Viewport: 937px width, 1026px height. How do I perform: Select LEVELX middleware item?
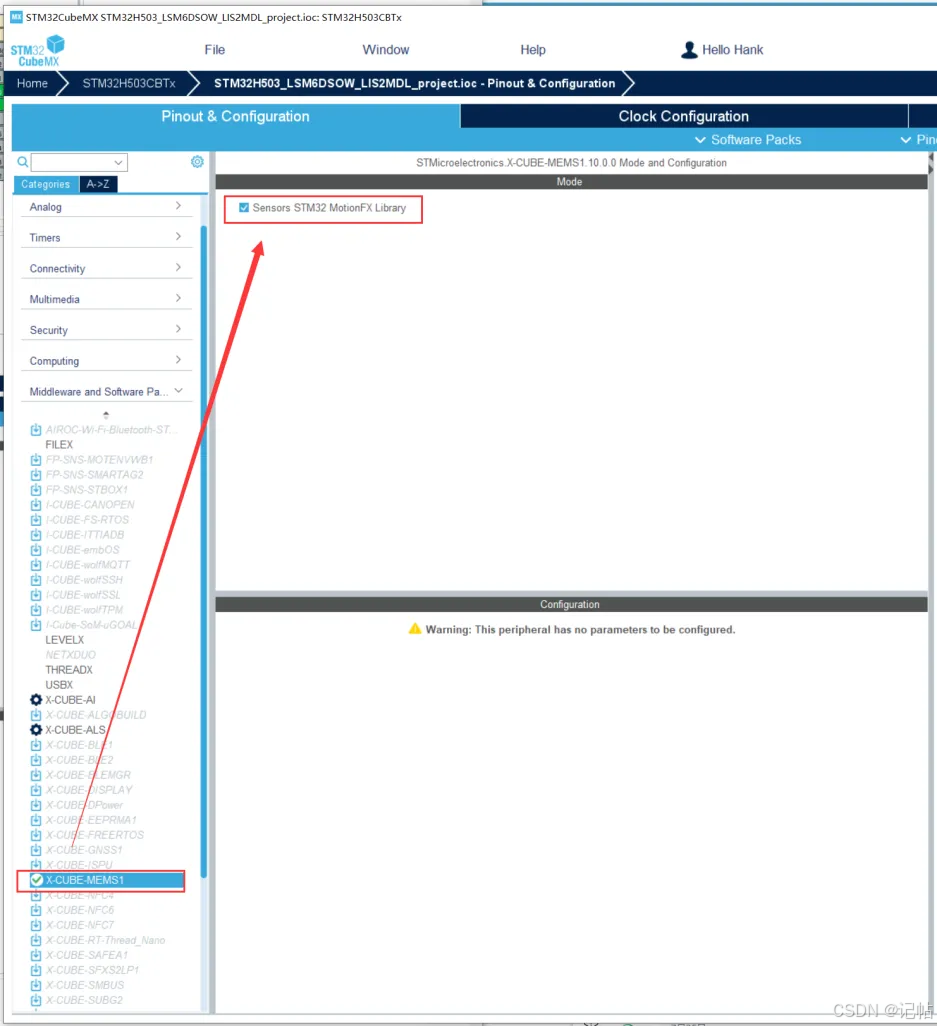pos(64,640)
